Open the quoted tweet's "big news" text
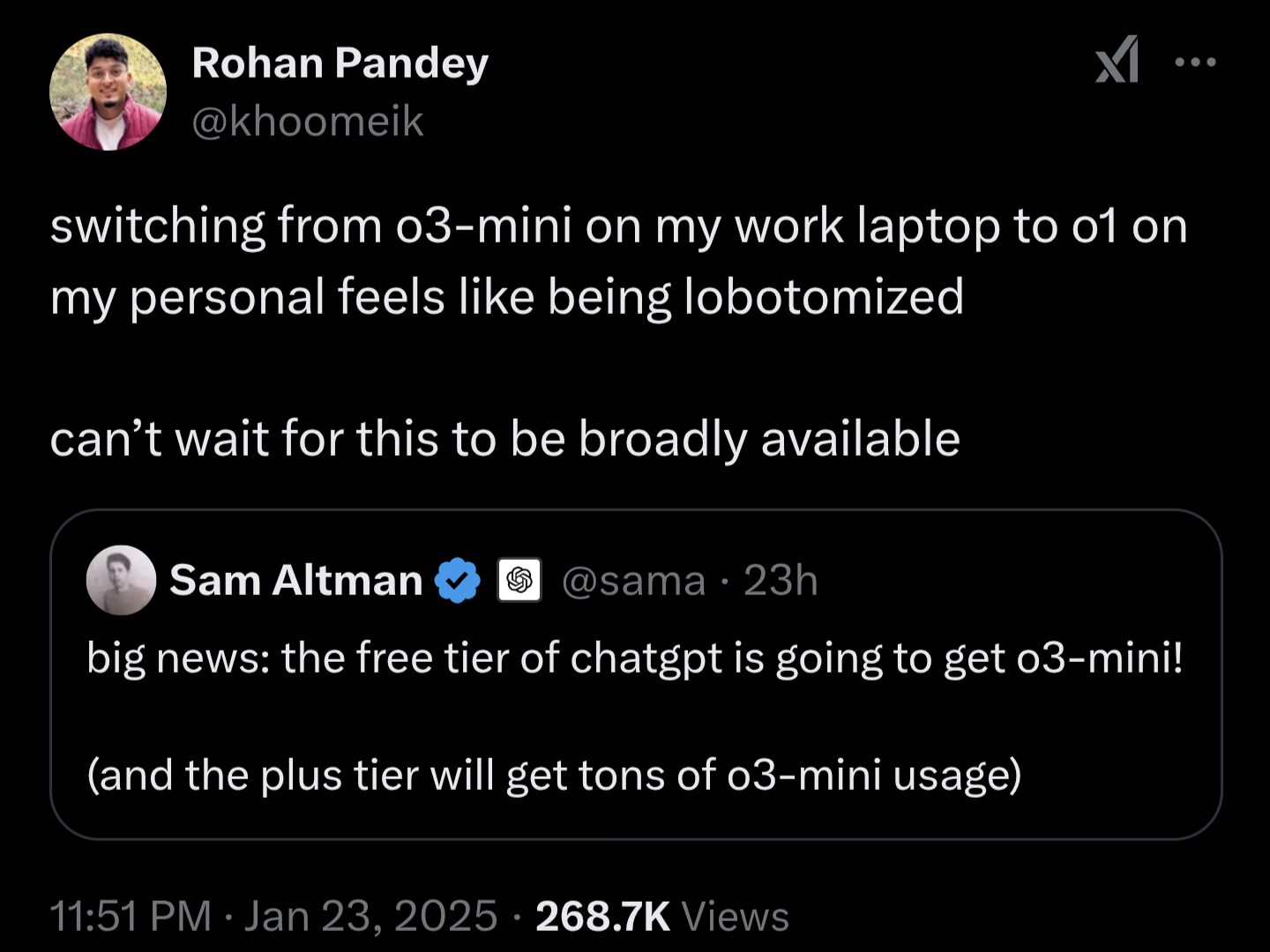The width and height of the screenshot is (1270, 952). click(x=635, y=658)
